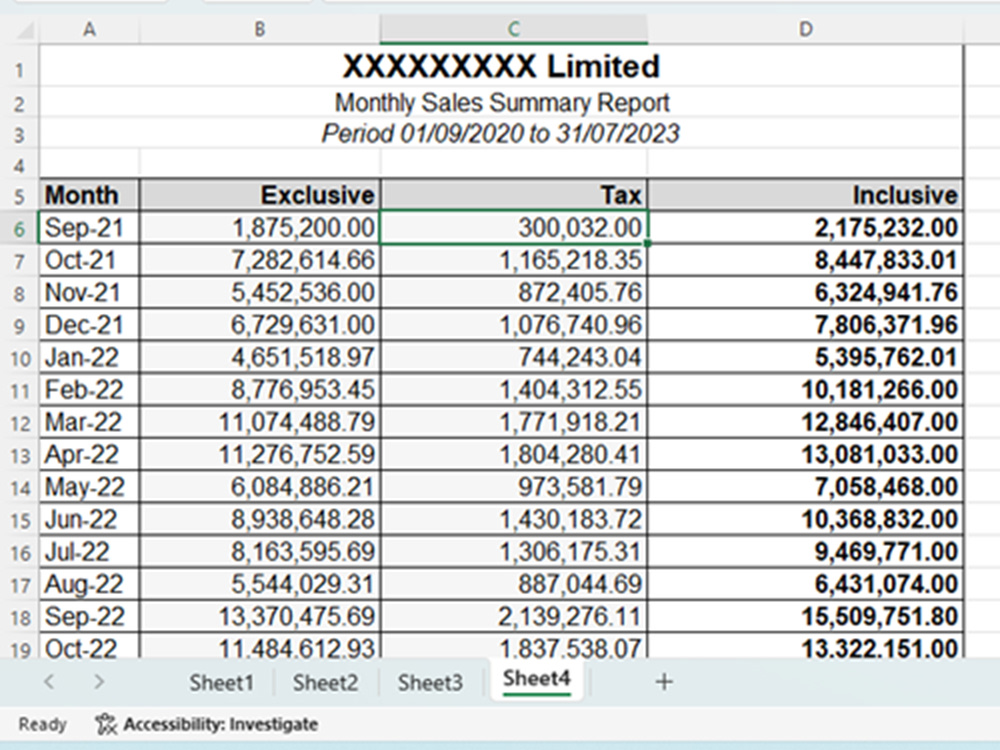This screenshot has height=750, width=1000.
Task: Click the Ready status indicator
Action: (42, 724)
